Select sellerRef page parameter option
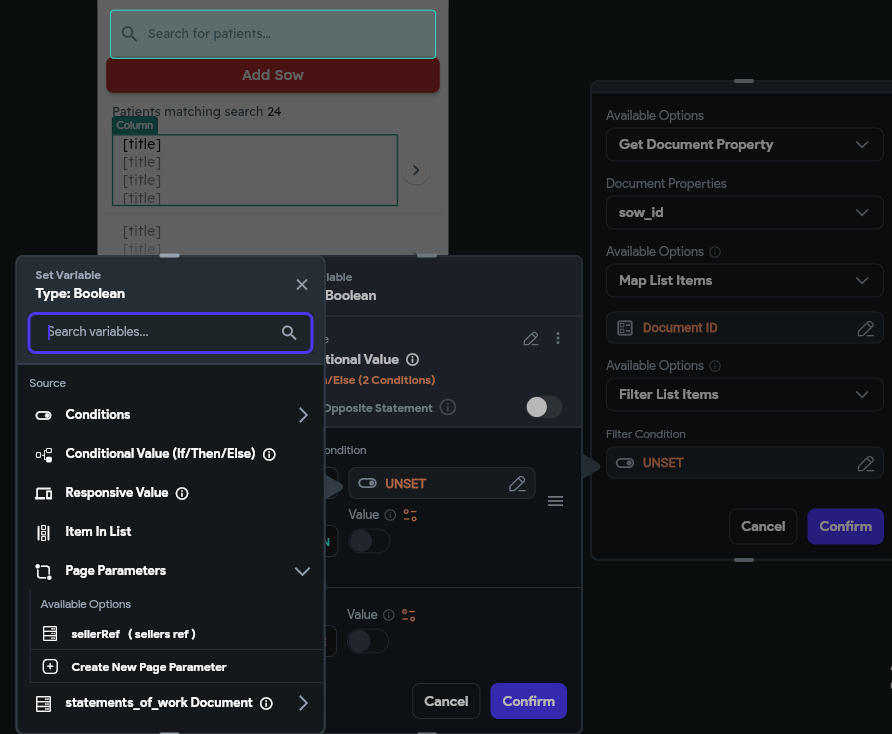This screenshot has height=734, width=892. [133, 634]
